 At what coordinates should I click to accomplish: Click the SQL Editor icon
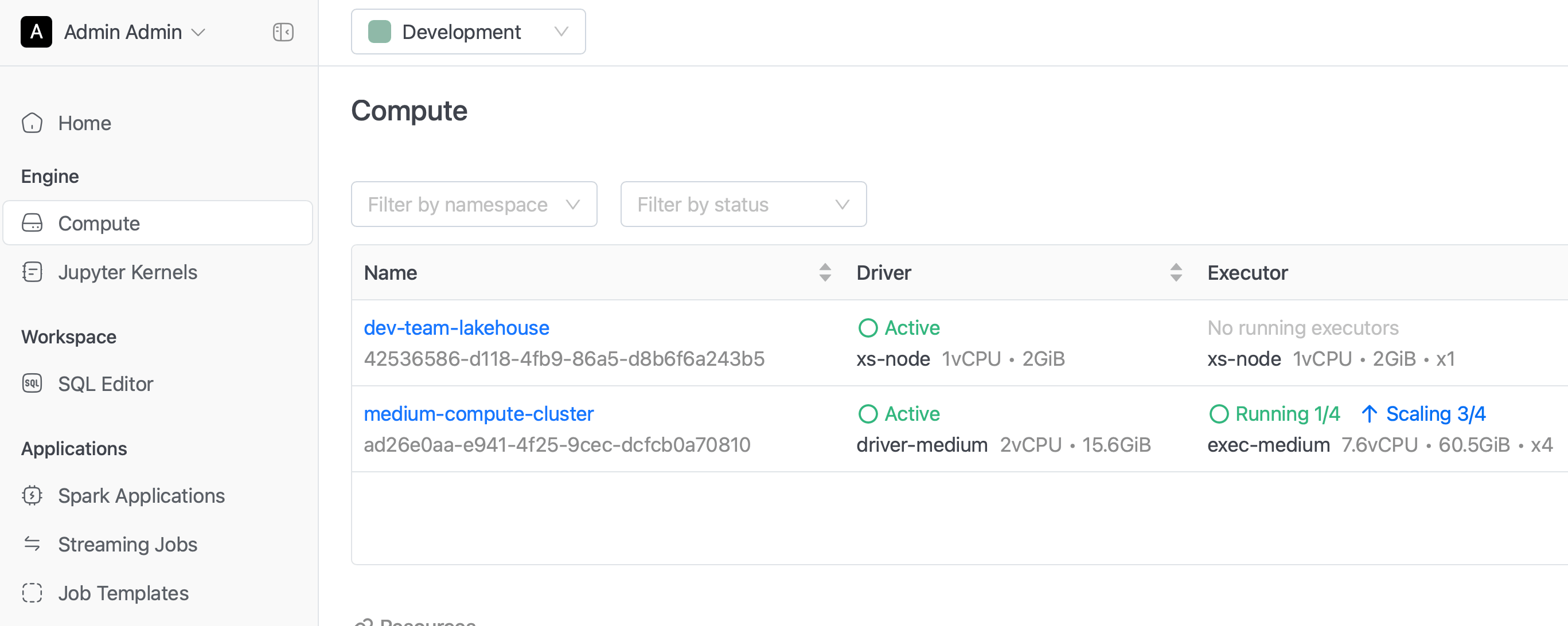pyautogui.click(x=32, y=384)
